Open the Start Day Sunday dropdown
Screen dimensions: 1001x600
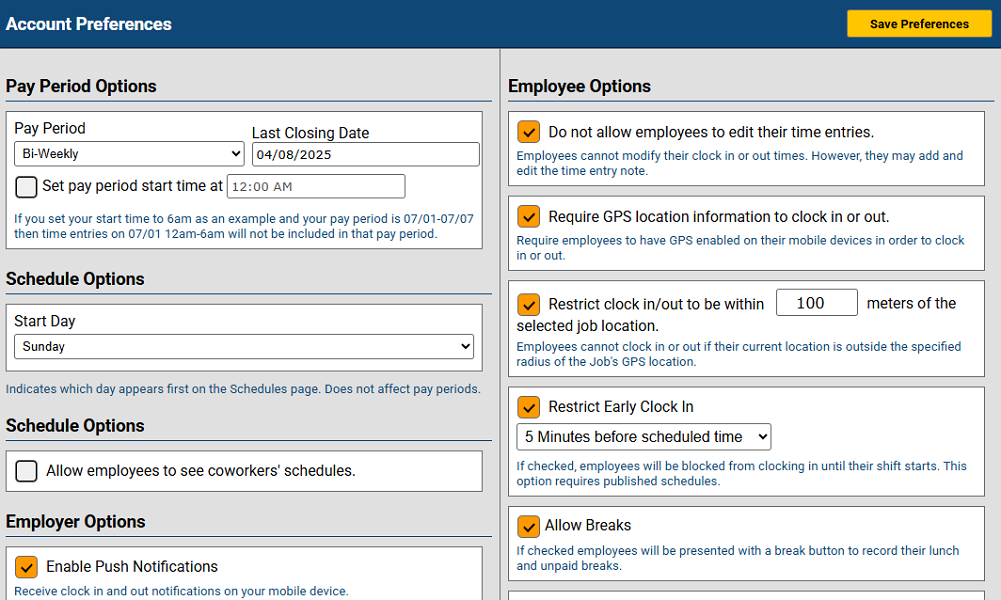point(244,347)
